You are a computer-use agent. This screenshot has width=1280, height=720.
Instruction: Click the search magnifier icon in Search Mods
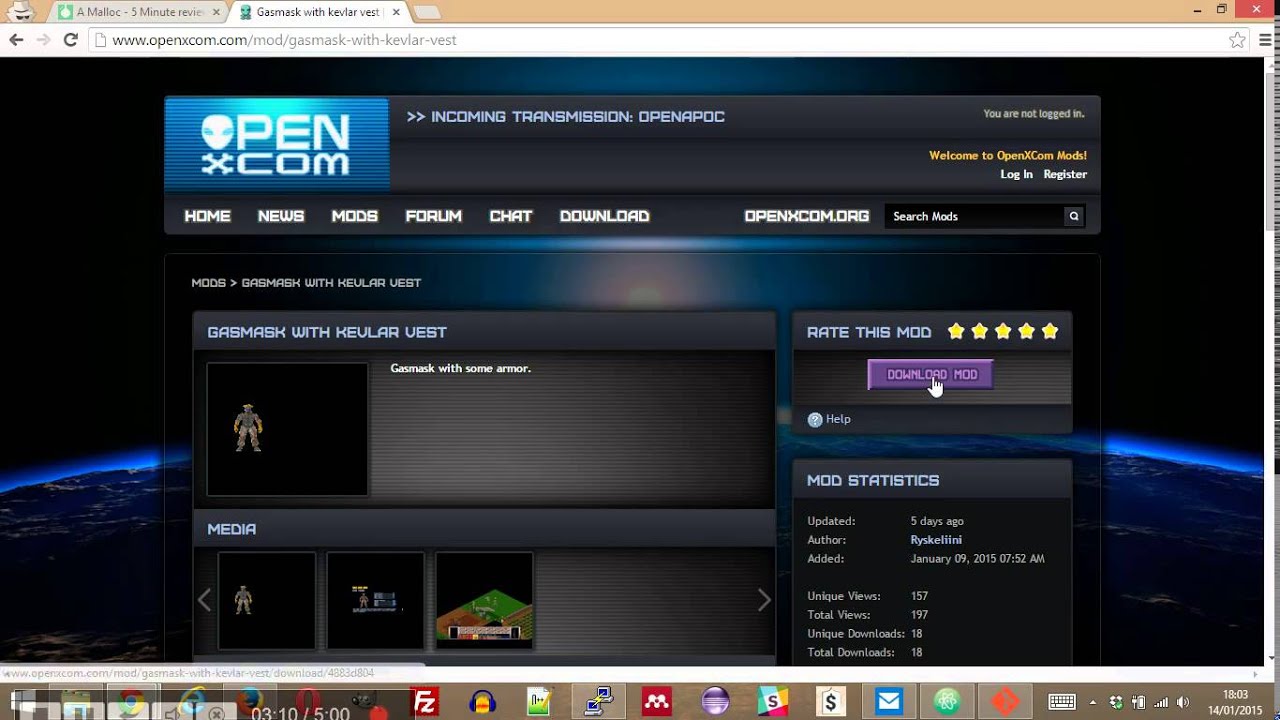click(x=1074, y=216)
